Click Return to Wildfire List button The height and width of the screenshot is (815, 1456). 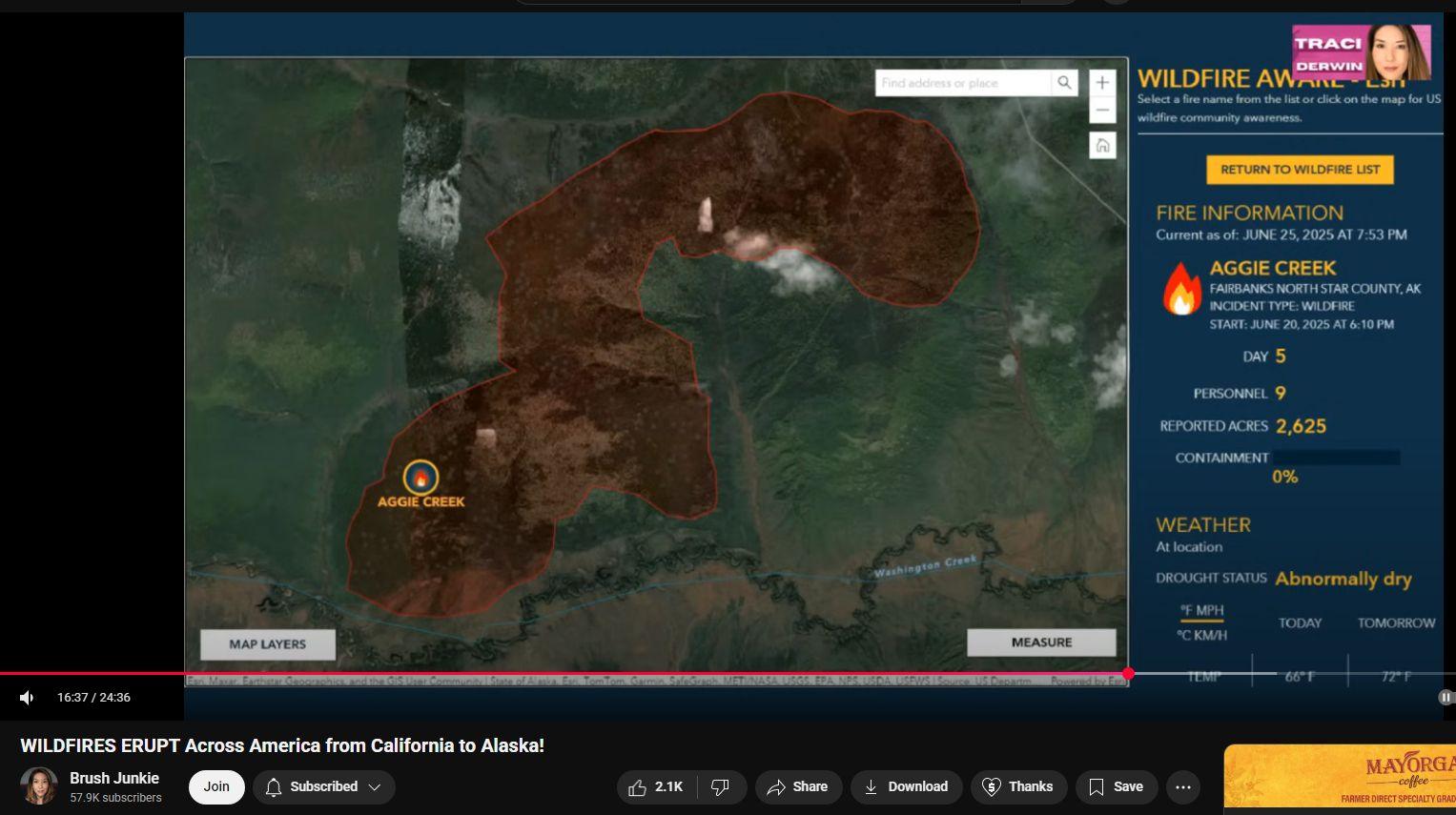coord(1300,170)
